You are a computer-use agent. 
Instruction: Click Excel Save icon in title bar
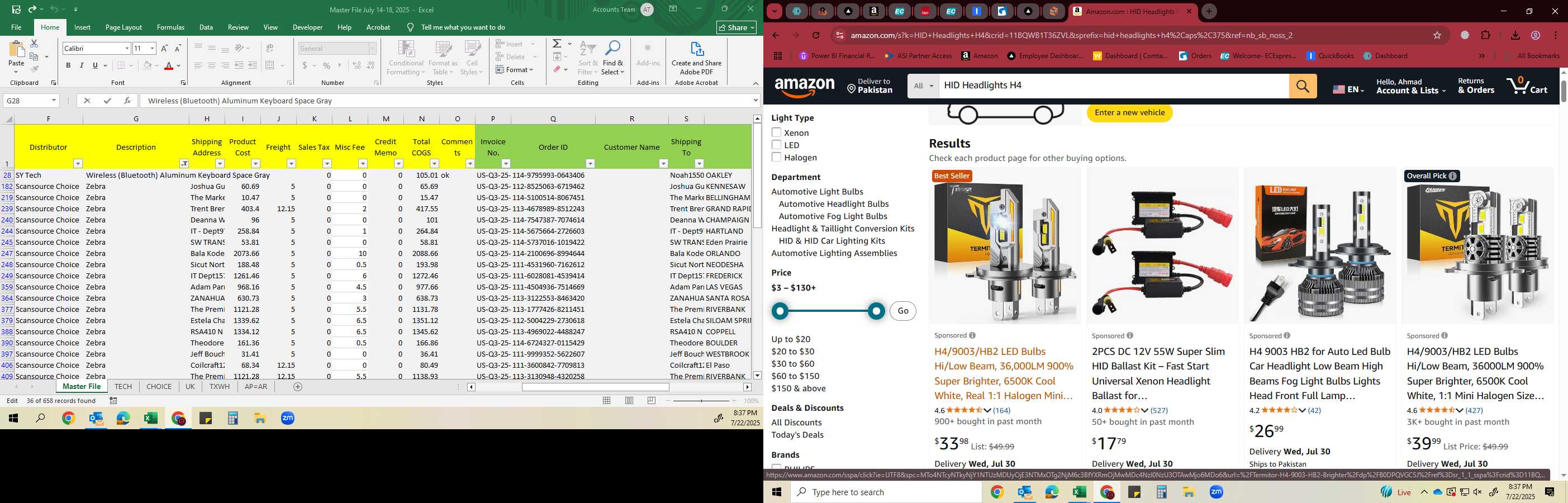tap(16, 10)
